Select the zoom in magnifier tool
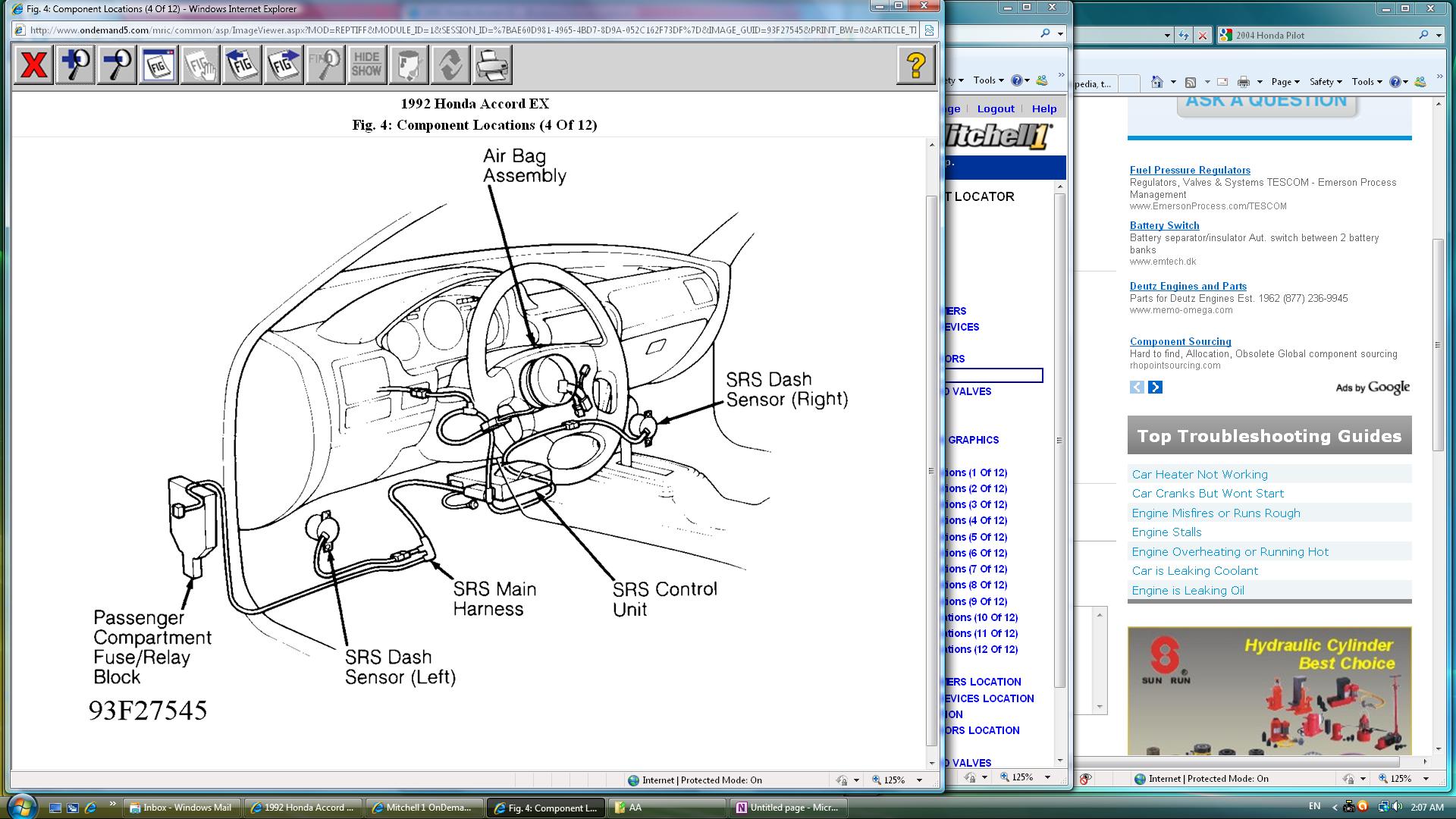Screen dimensions: 1456x819 point(75,64)
